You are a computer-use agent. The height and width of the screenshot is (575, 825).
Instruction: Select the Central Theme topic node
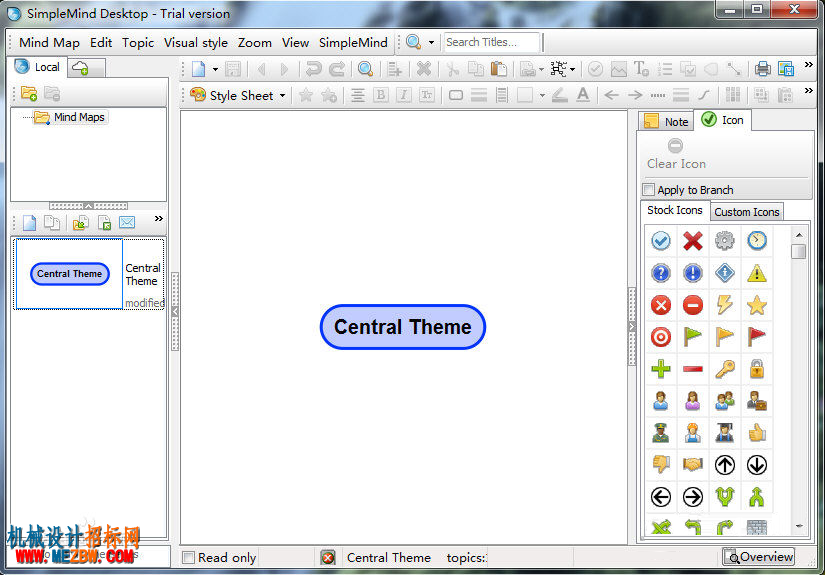point(403,327)
